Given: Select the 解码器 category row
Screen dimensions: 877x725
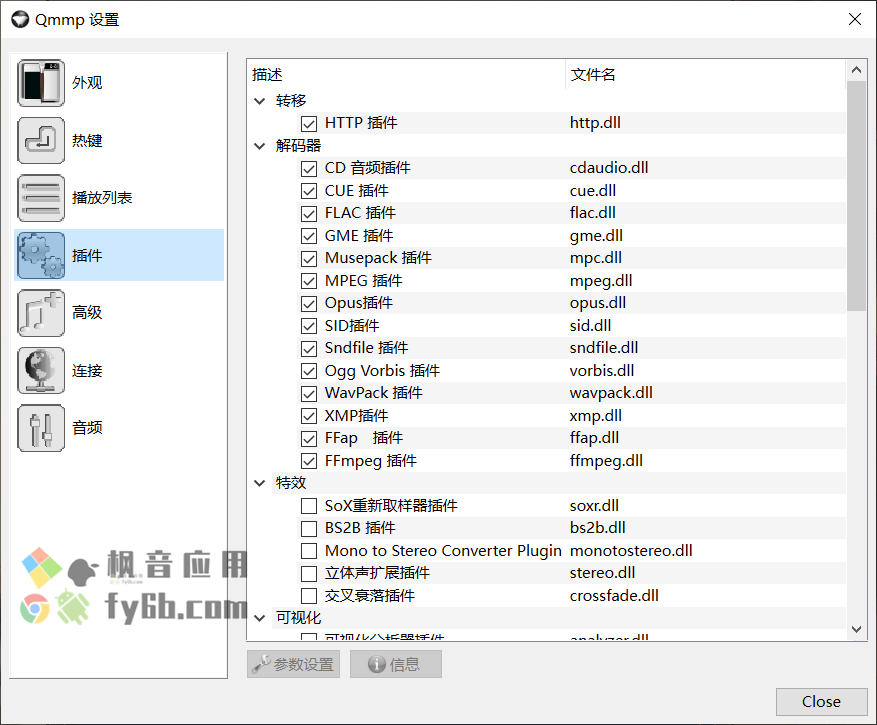Looking at the screenshot, I should coord(559,146).
